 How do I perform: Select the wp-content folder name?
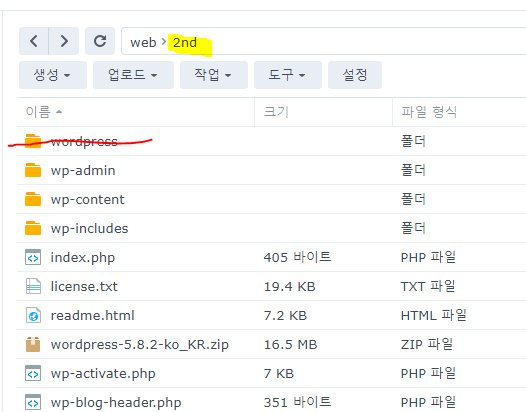click(87, 200)
